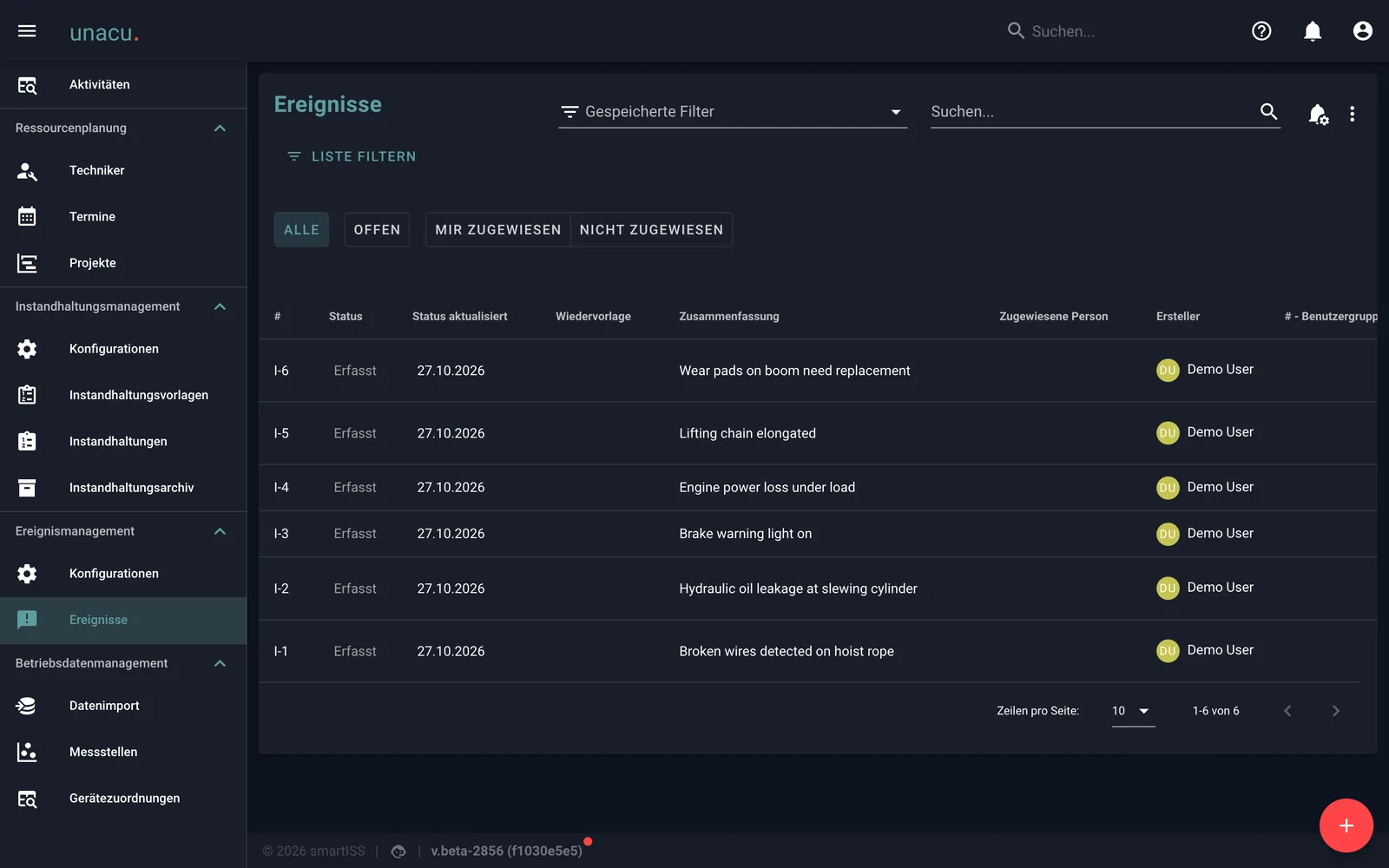Open the notifications bell in top bar
This screenshot has height=868, width=1389.
pos(1313,31)
